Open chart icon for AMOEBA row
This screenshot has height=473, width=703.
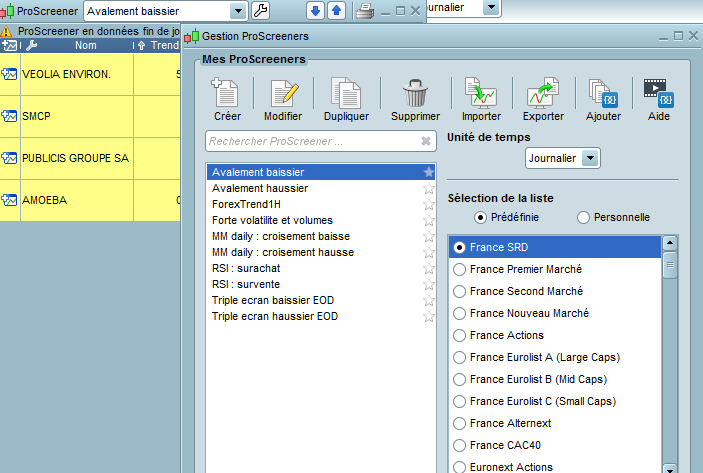[x=9, y=200]
